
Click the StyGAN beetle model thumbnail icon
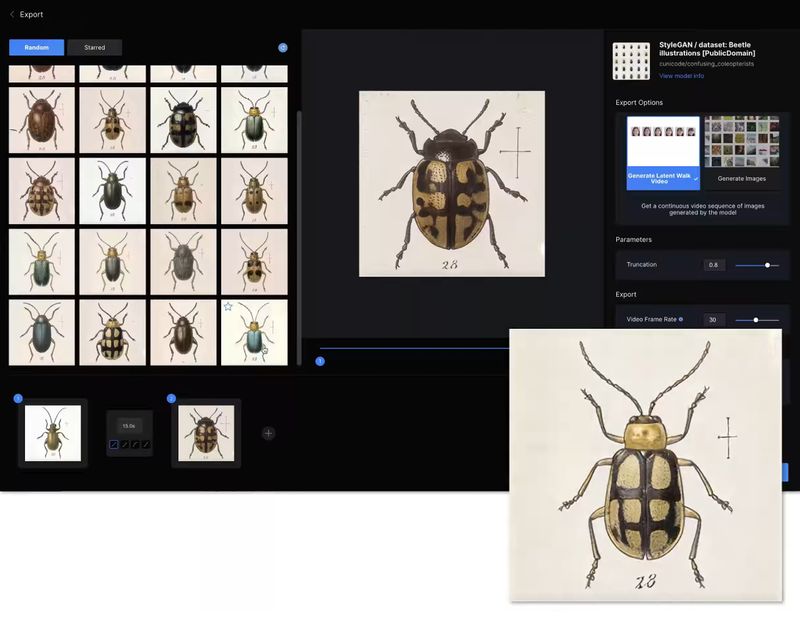tap(631, 60)
